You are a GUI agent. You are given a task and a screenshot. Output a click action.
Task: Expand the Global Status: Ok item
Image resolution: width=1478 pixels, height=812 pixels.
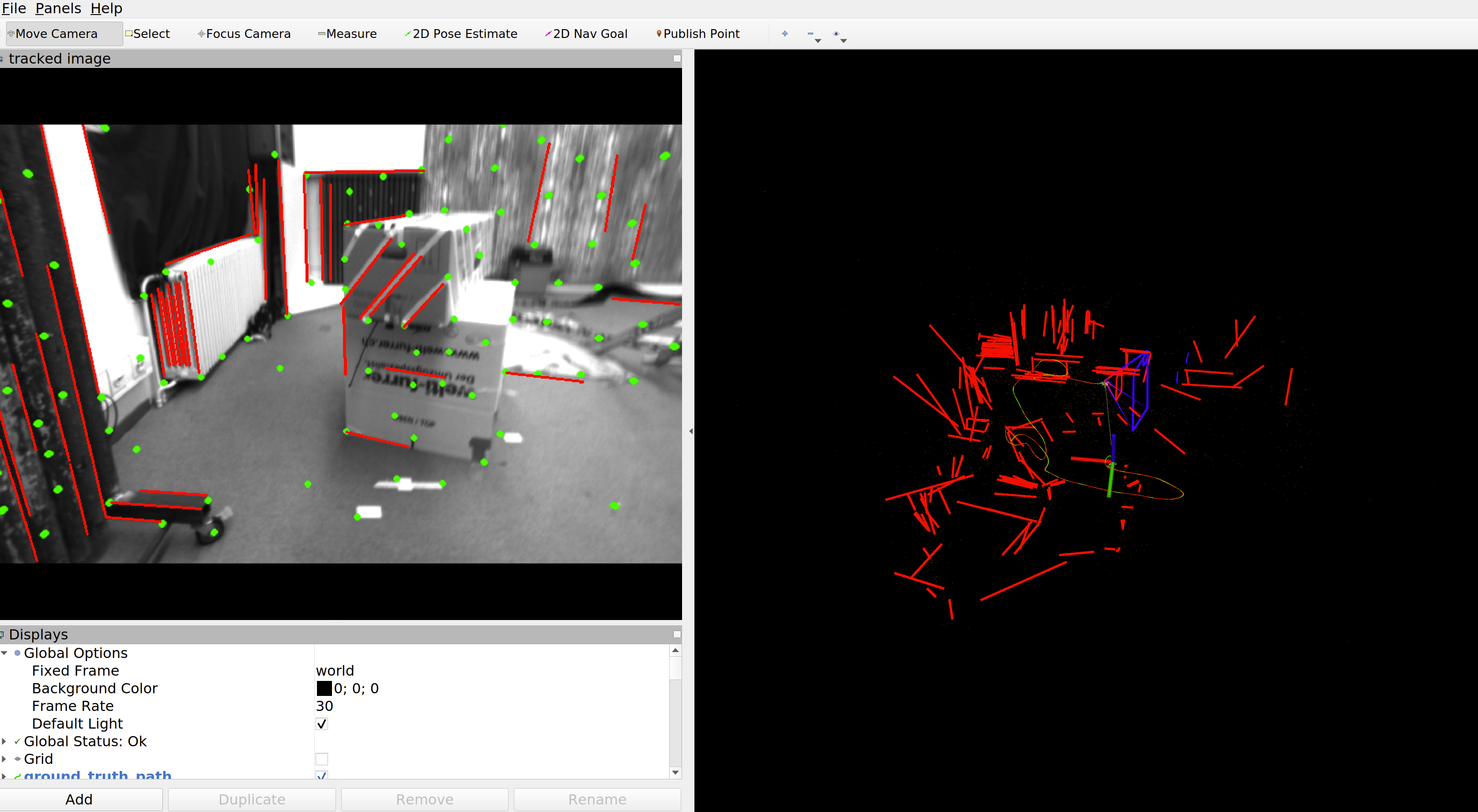4,741
